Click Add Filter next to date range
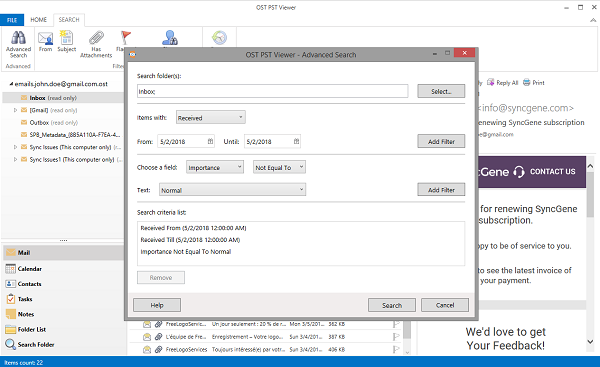600x367 pixels. 441,141
